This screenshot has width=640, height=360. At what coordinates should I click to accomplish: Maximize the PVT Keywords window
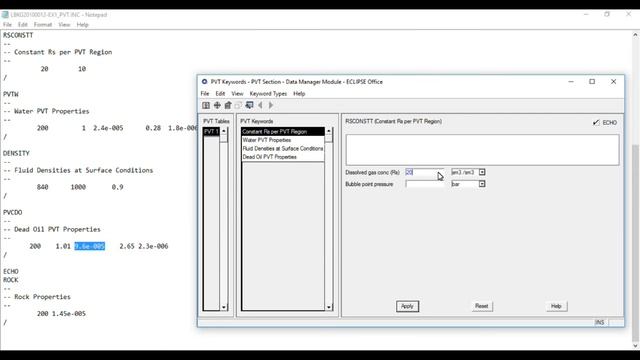click(592, 82)
